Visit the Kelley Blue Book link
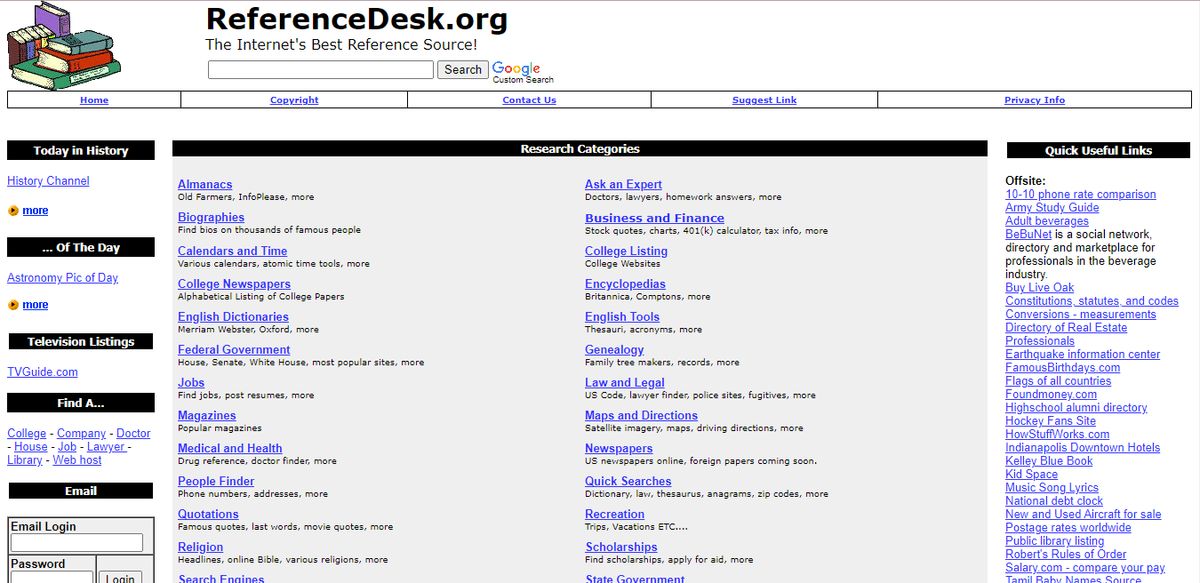 pos(1048,461)
